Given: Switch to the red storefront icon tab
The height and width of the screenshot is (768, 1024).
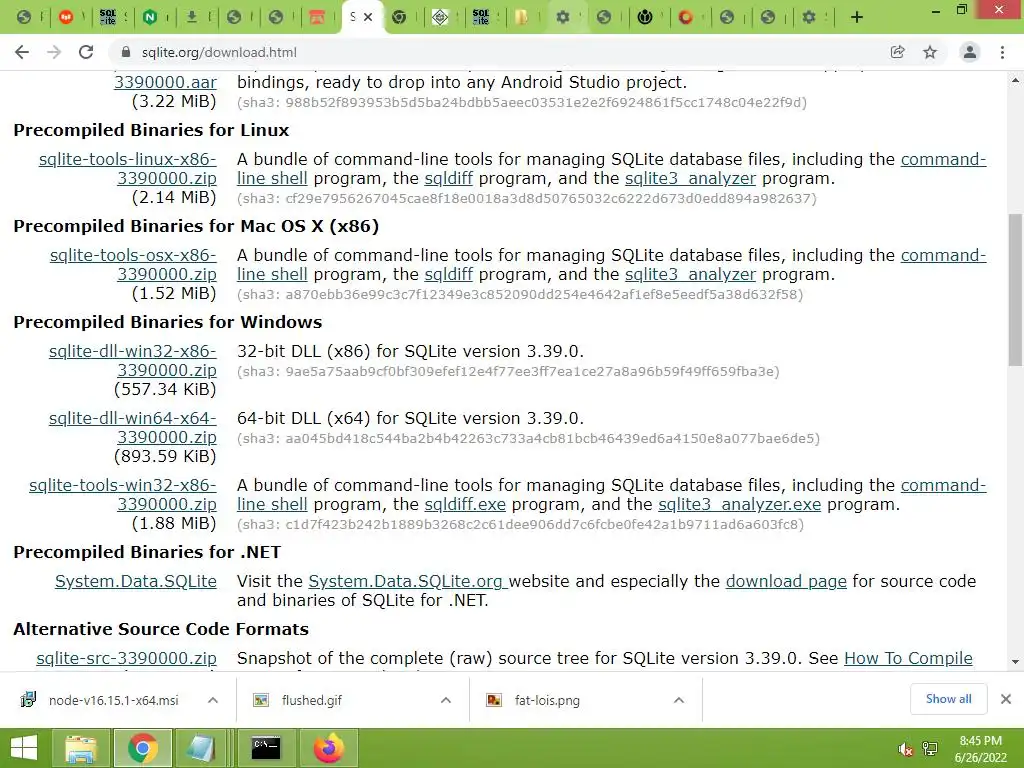Looking at the screenshot, I should click(317, 18).
